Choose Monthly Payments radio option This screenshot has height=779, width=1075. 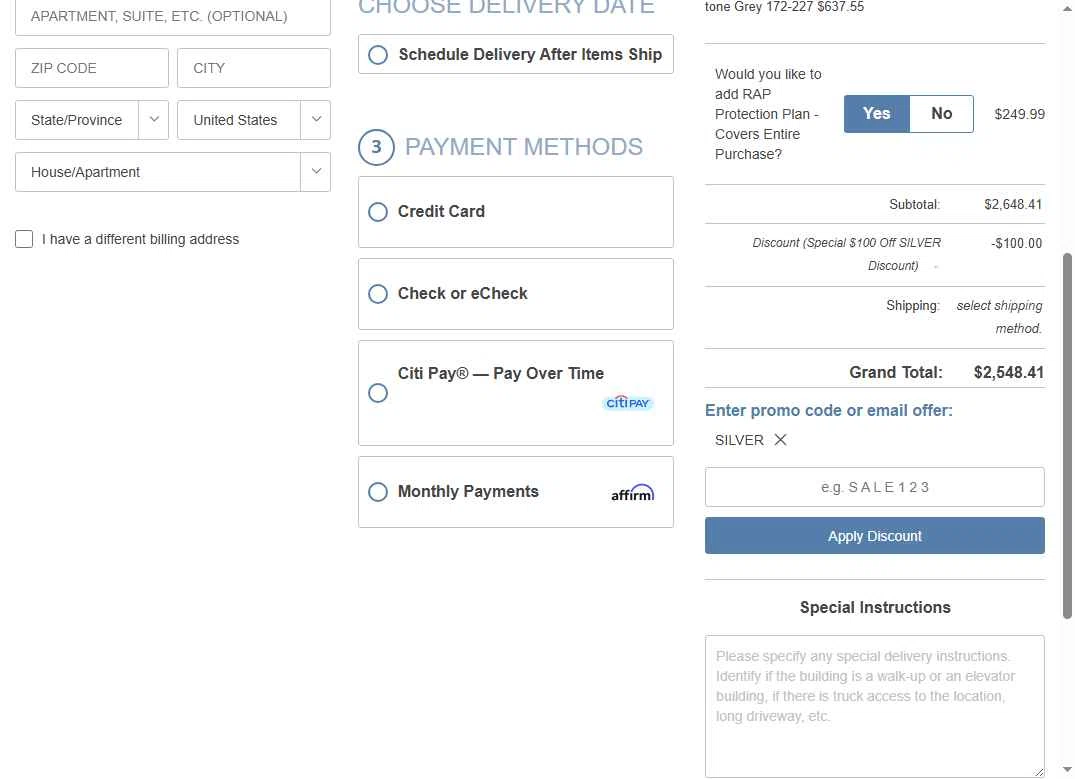tap(378, 492)
